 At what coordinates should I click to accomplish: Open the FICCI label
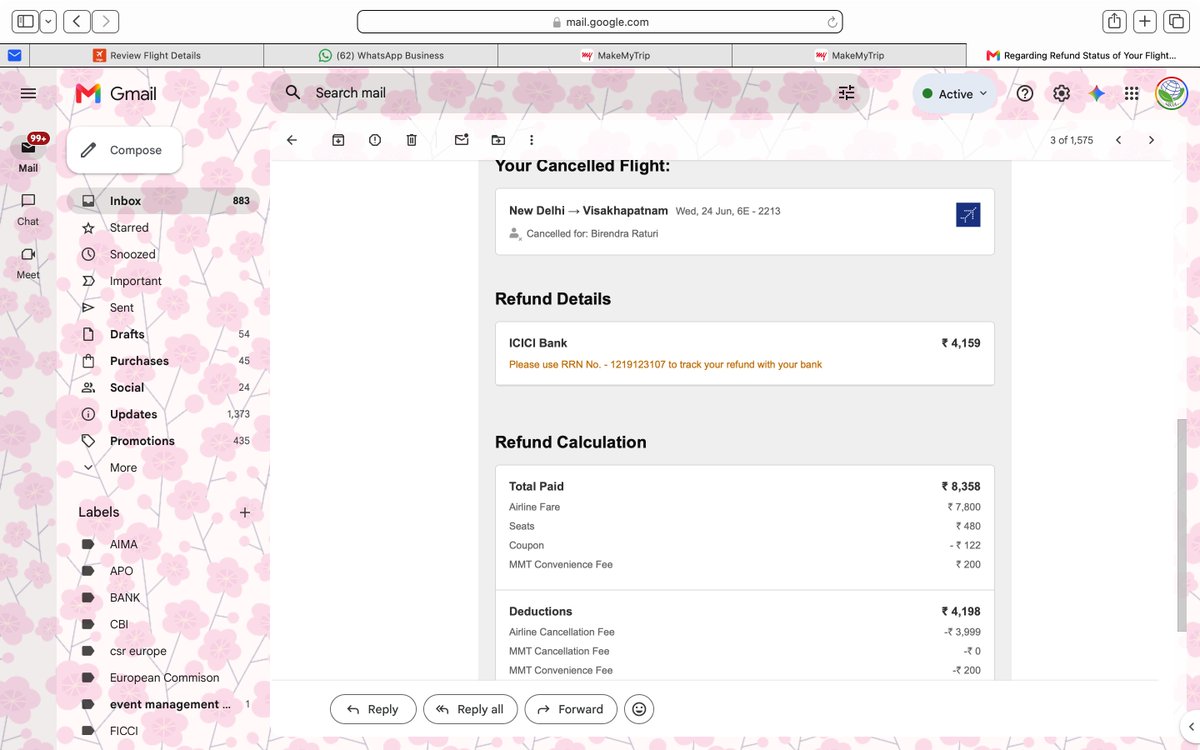163,731
